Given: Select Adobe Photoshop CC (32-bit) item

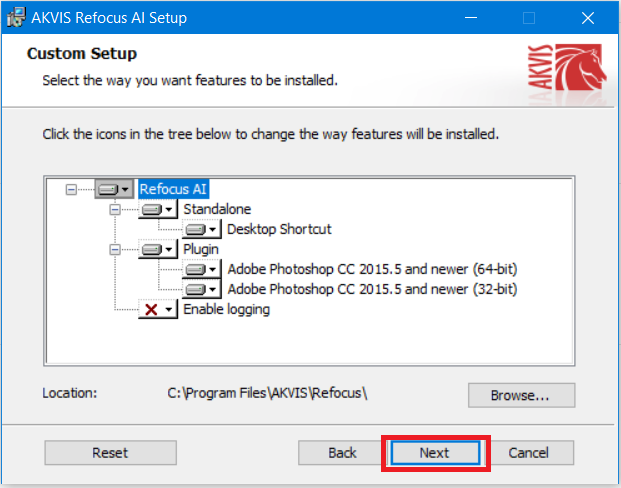Looking at the screenshot, I should [372, 290].
